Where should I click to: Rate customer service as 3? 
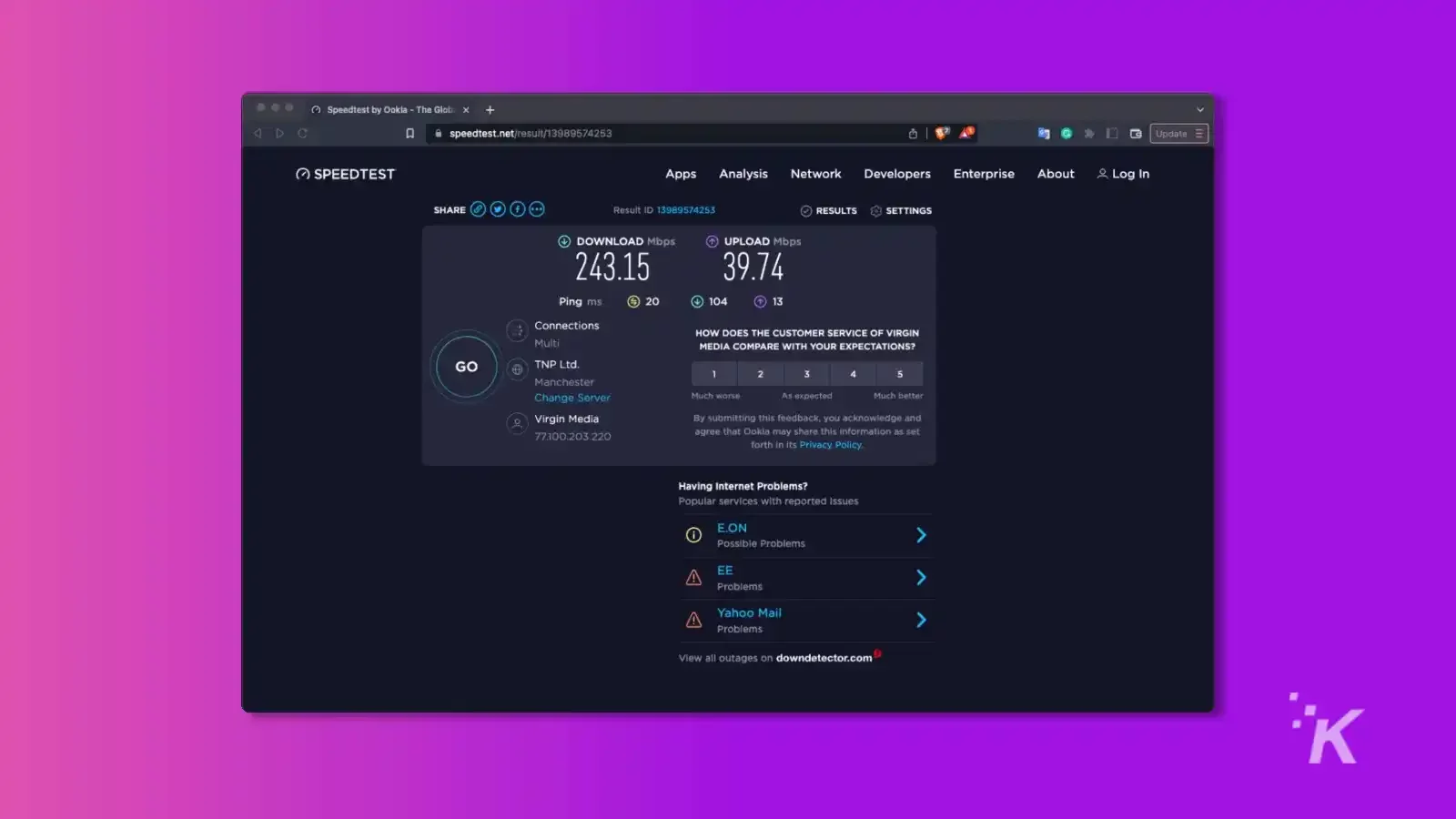click(x=807, y=374)
